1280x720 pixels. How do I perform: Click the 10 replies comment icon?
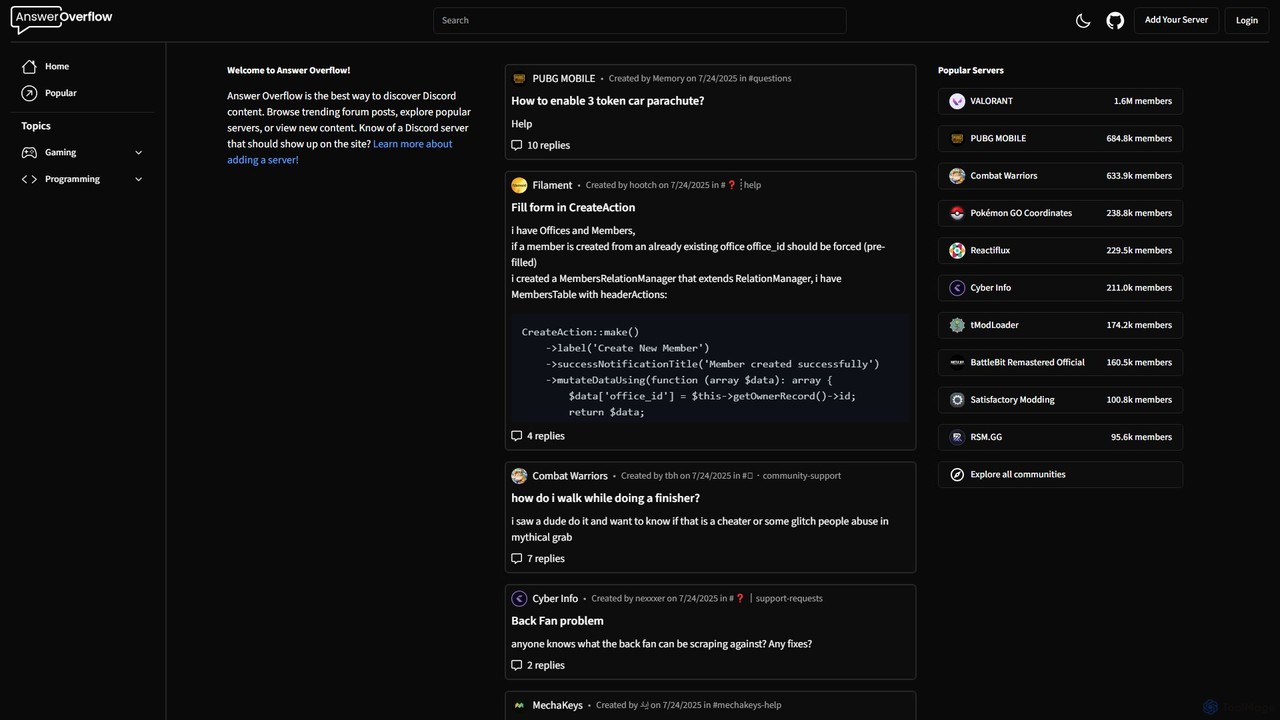(x=517, y=145)
